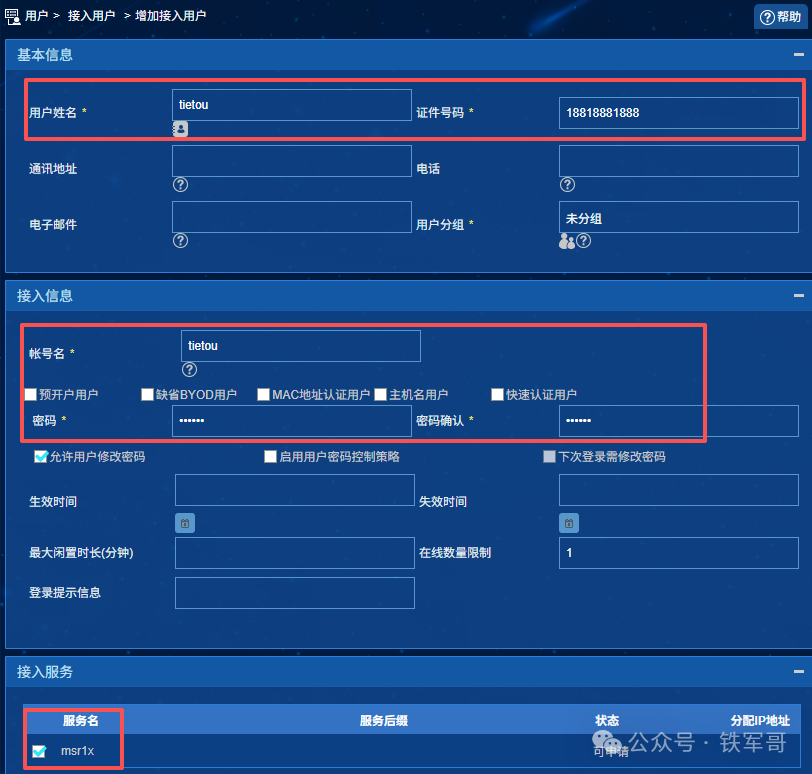Uncheck 允许用户修改密码 checkbox
812x774 pixels.
(41, 457)
